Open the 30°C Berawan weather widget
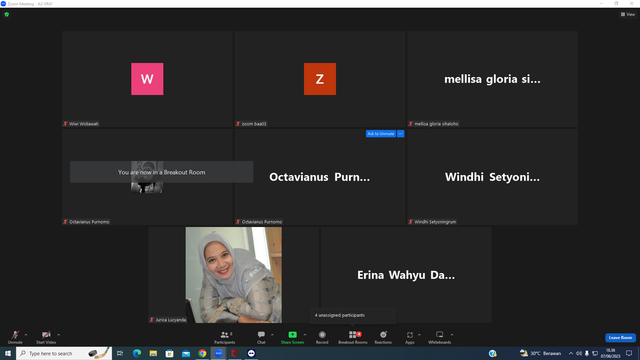 point(540,353)
